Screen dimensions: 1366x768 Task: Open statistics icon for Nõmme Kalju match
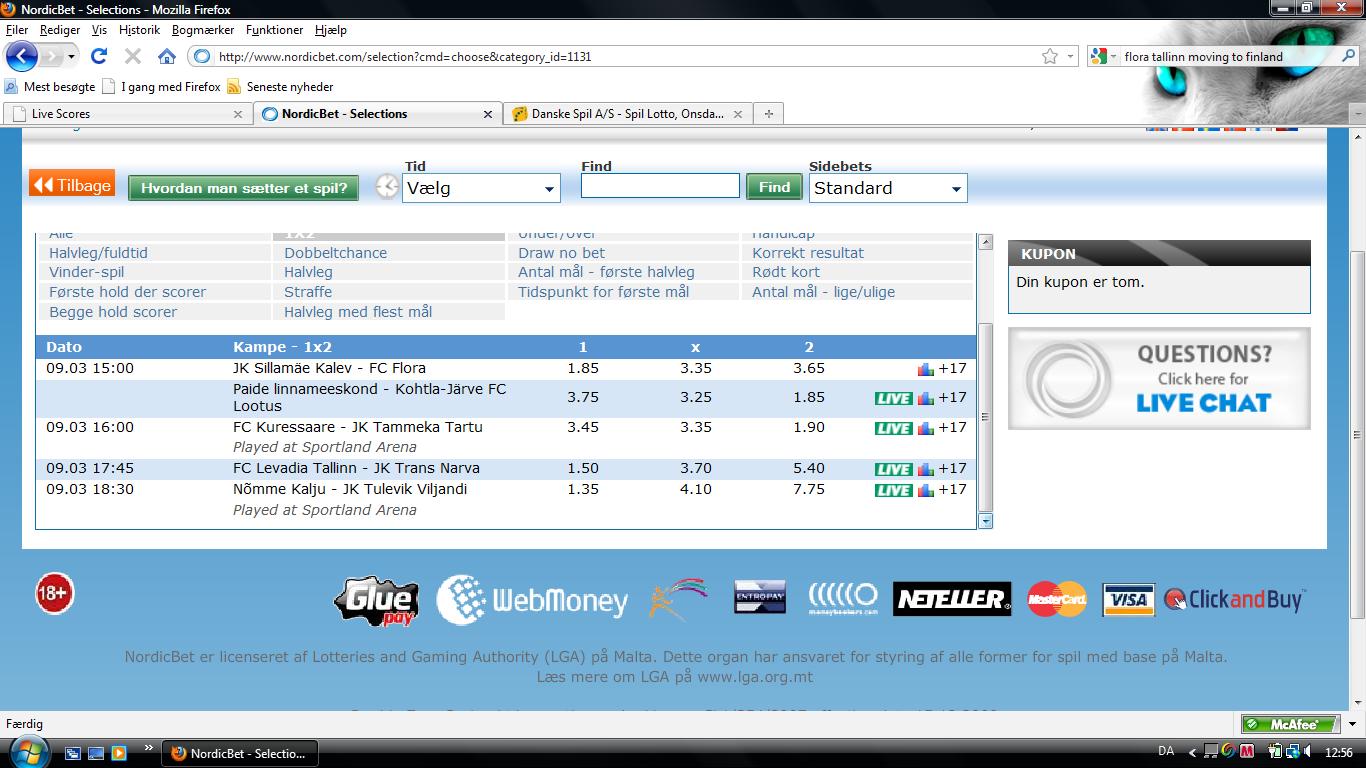pyautogui.click(x=925, y=490)
